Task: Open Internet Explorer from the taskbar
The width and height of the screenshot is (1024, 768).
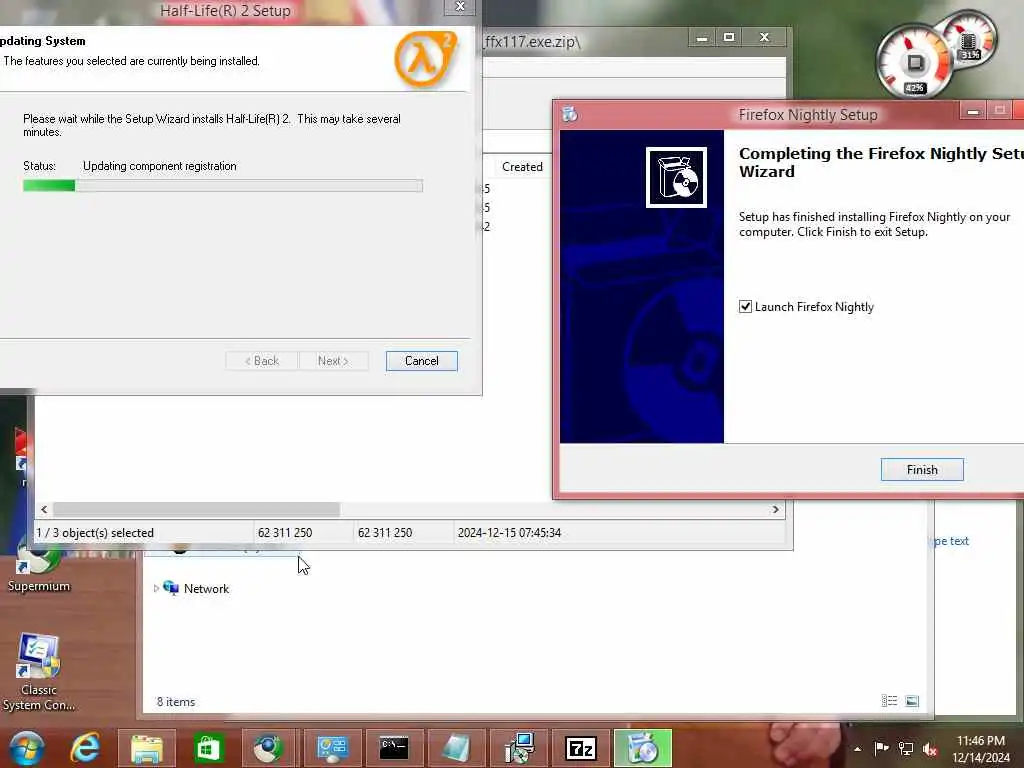Action: click(86, 748)
